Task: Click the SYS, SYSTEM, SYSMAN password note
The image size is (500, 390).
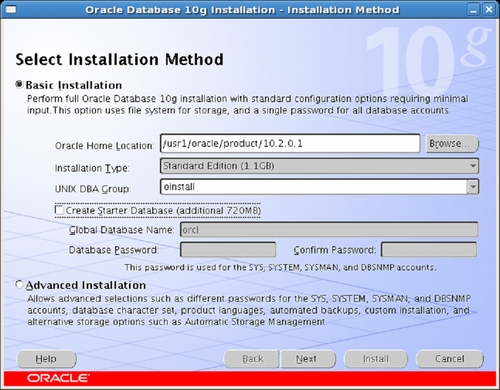Action: 280,267
